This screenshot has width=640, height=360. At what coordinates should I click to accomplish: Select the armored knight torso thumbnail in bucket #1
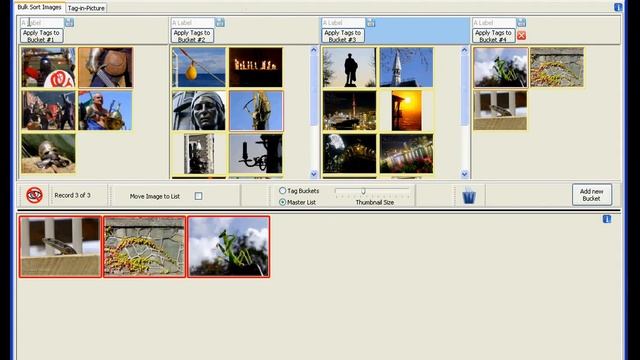(x=105, y=67)
